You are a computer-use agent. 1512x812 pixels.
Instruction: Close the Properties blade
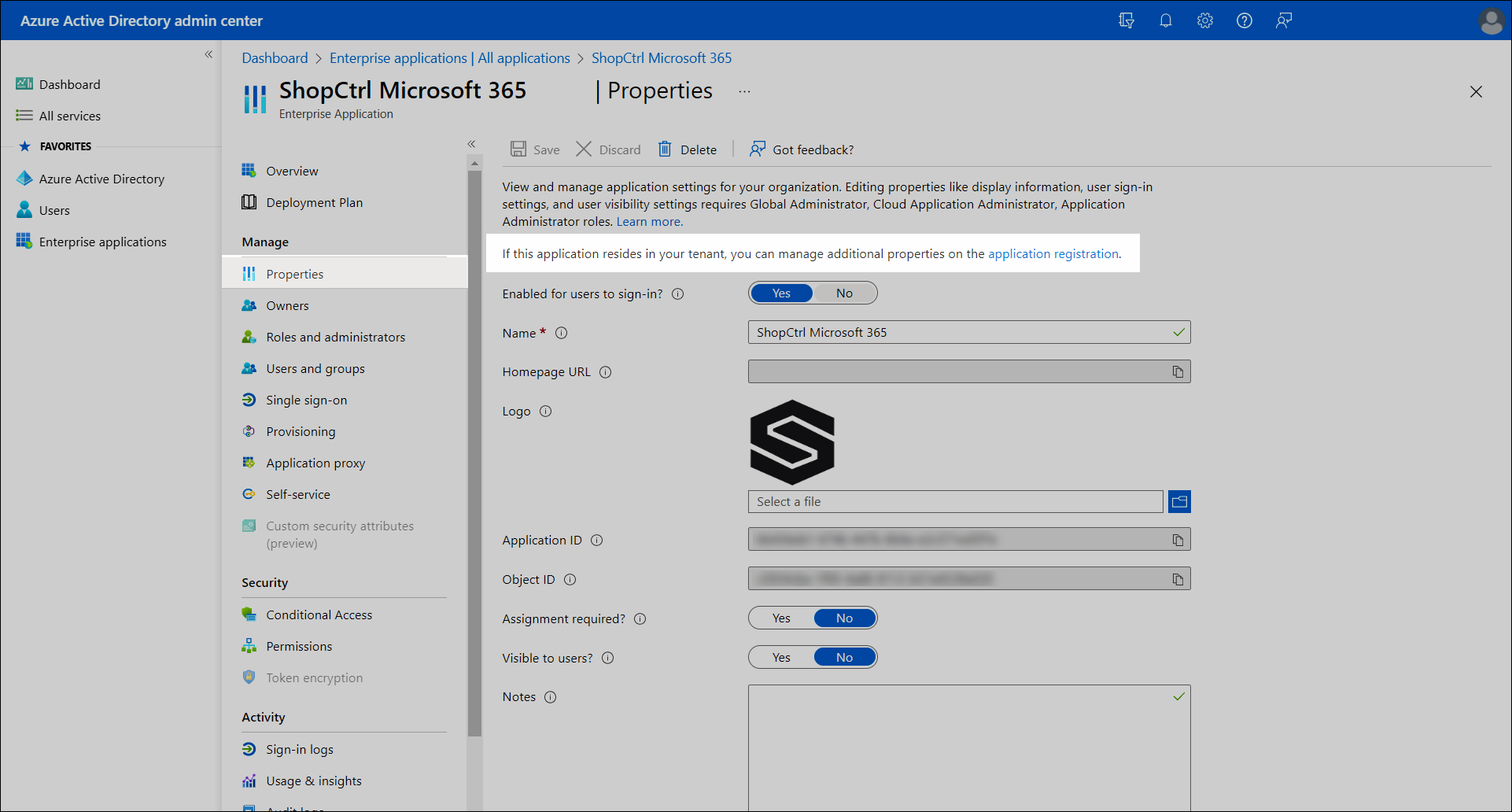coord(1476,91)
